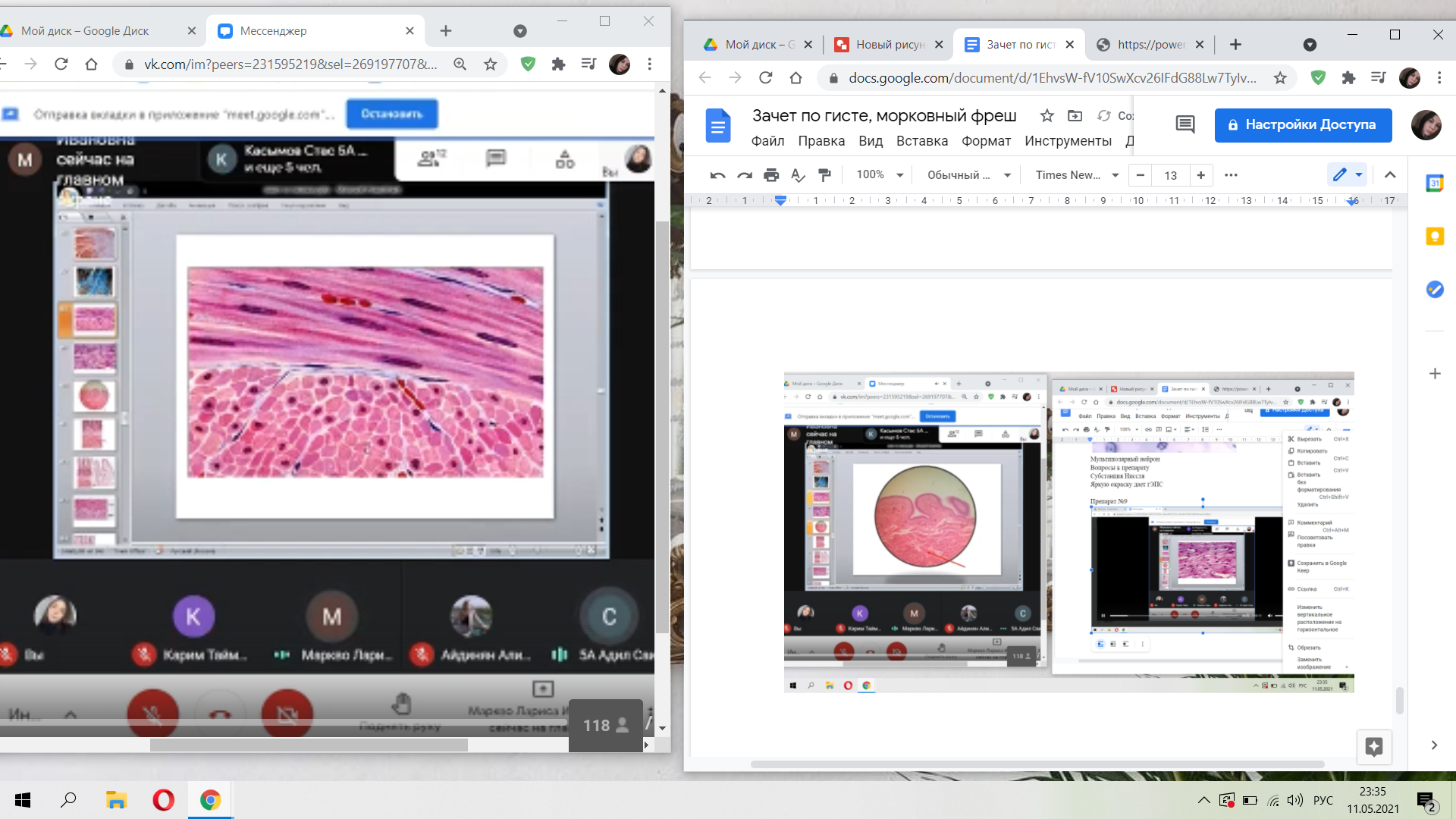Open the zoom 100% dropdown

pos(880,175)
